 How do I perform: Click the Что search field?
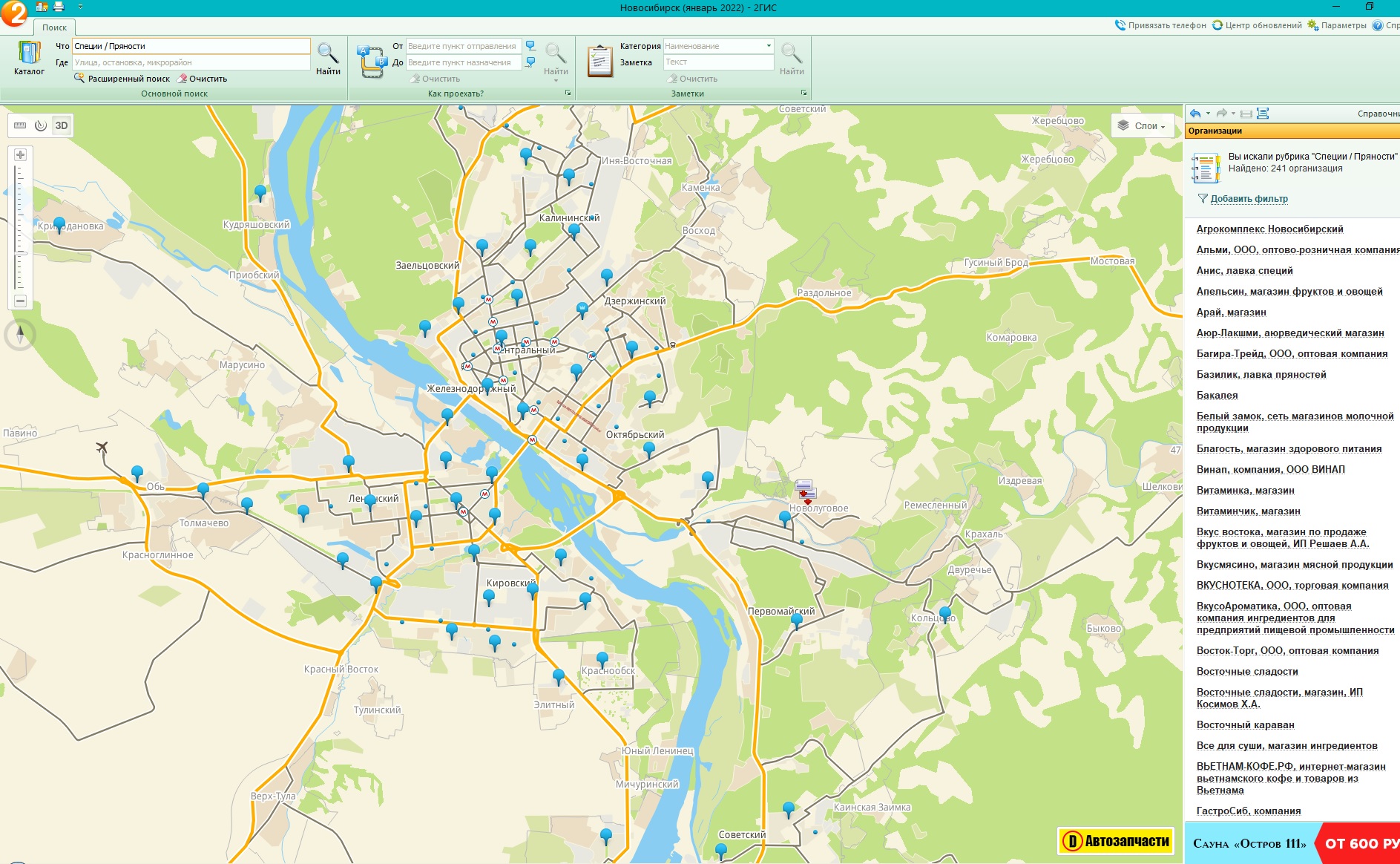coord(191,46)
